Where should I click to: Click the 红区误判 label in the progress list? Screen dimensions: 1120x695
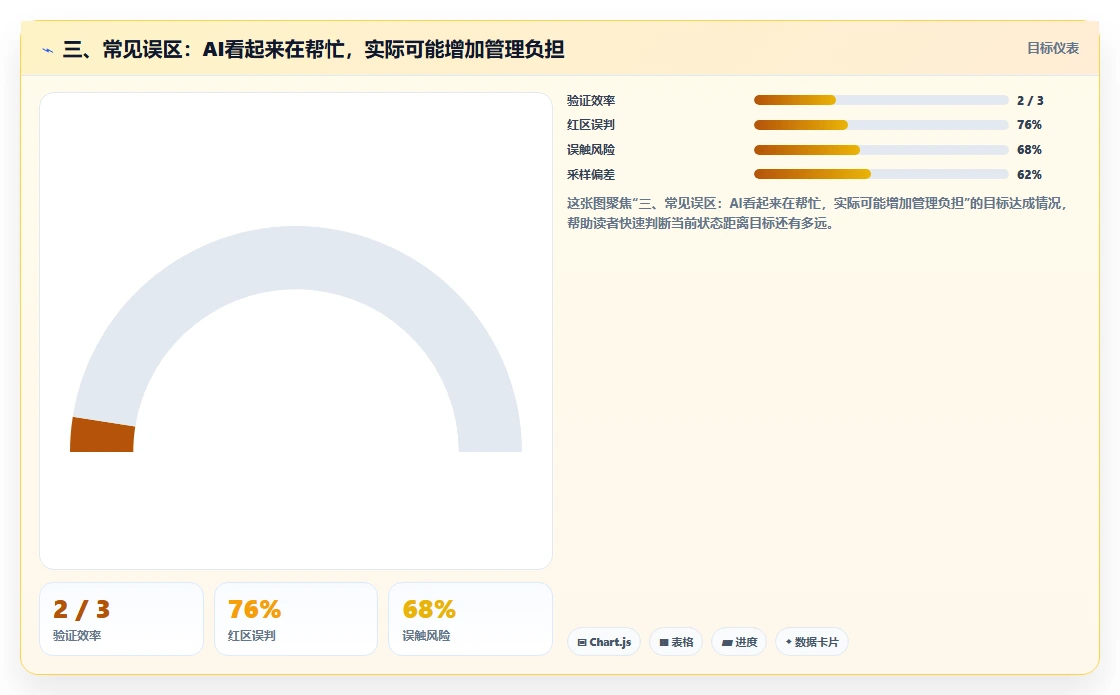tap(591, 125)
